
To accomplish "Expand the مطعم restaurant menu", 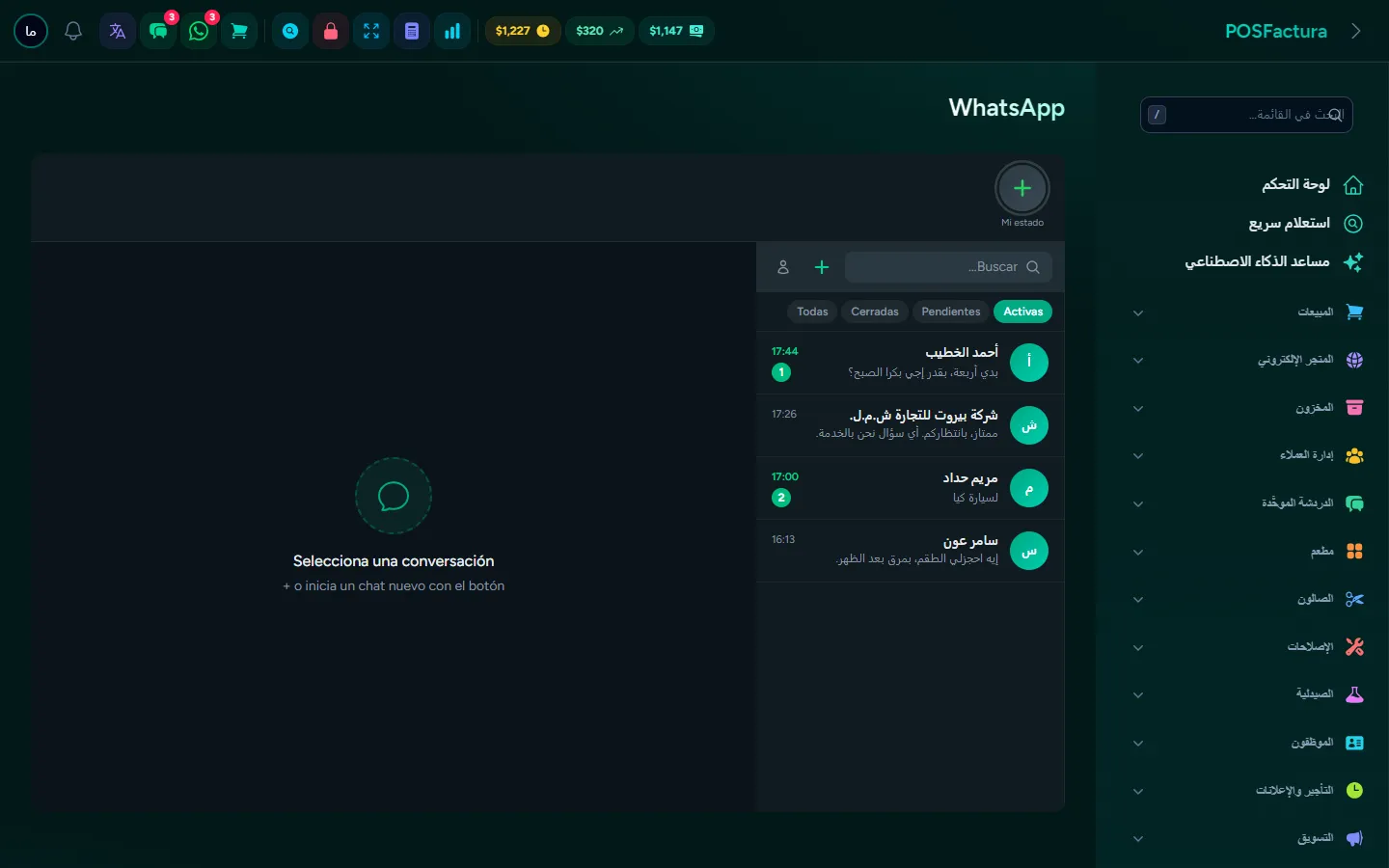I will tap(1246, 552).
